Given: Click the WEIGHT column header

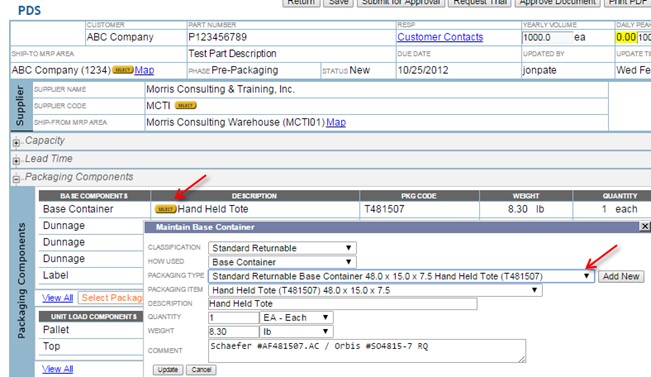Looking at the screenshot, I should click(x=526, y=196).
